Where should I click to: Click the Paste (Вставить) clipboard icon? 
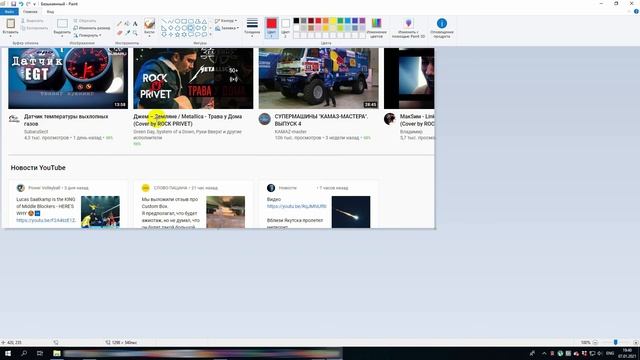[x=11, y=23]
